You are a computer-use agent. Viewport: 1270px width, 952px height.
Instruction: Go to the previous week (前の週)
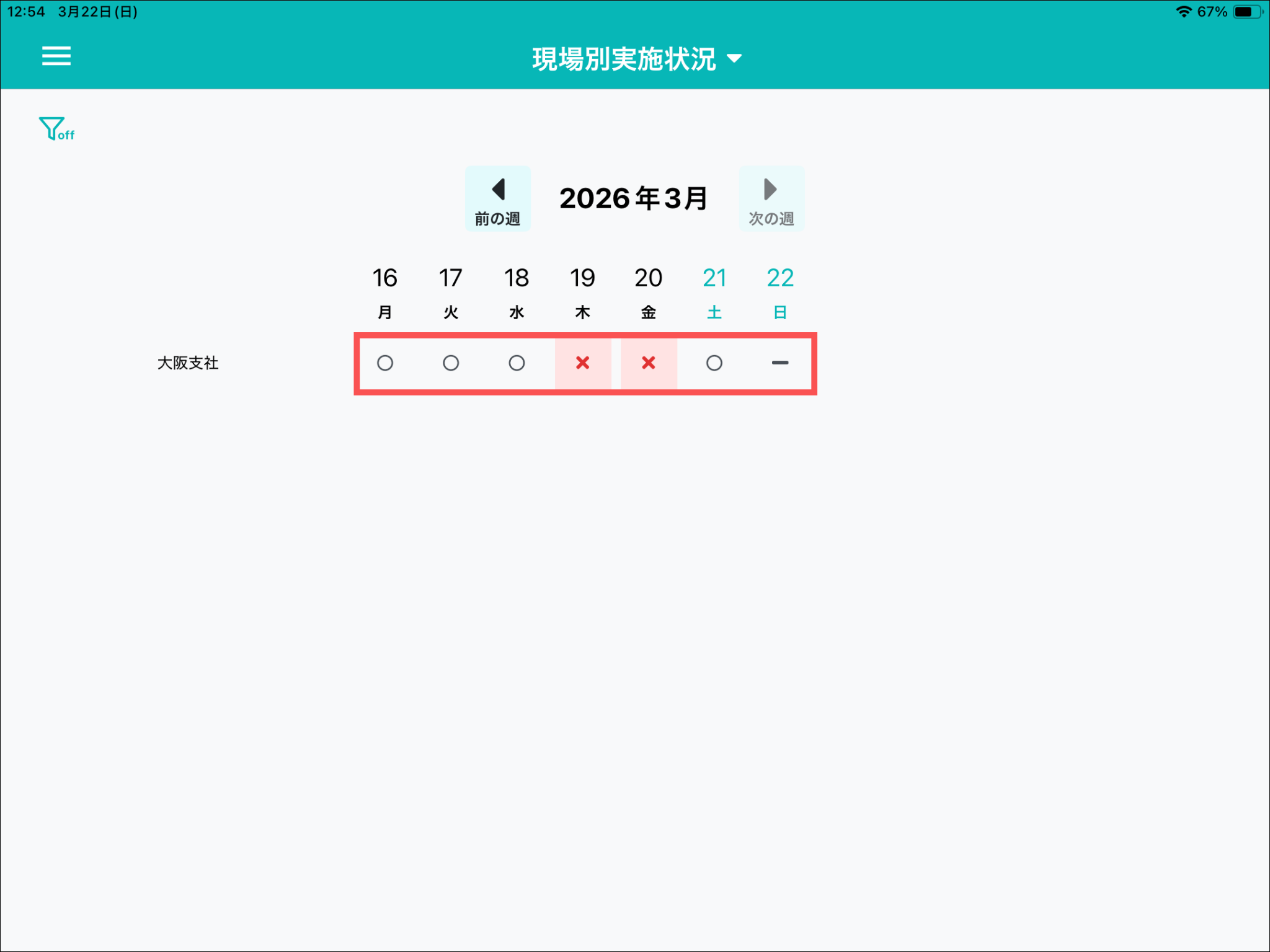click(497, 199)
